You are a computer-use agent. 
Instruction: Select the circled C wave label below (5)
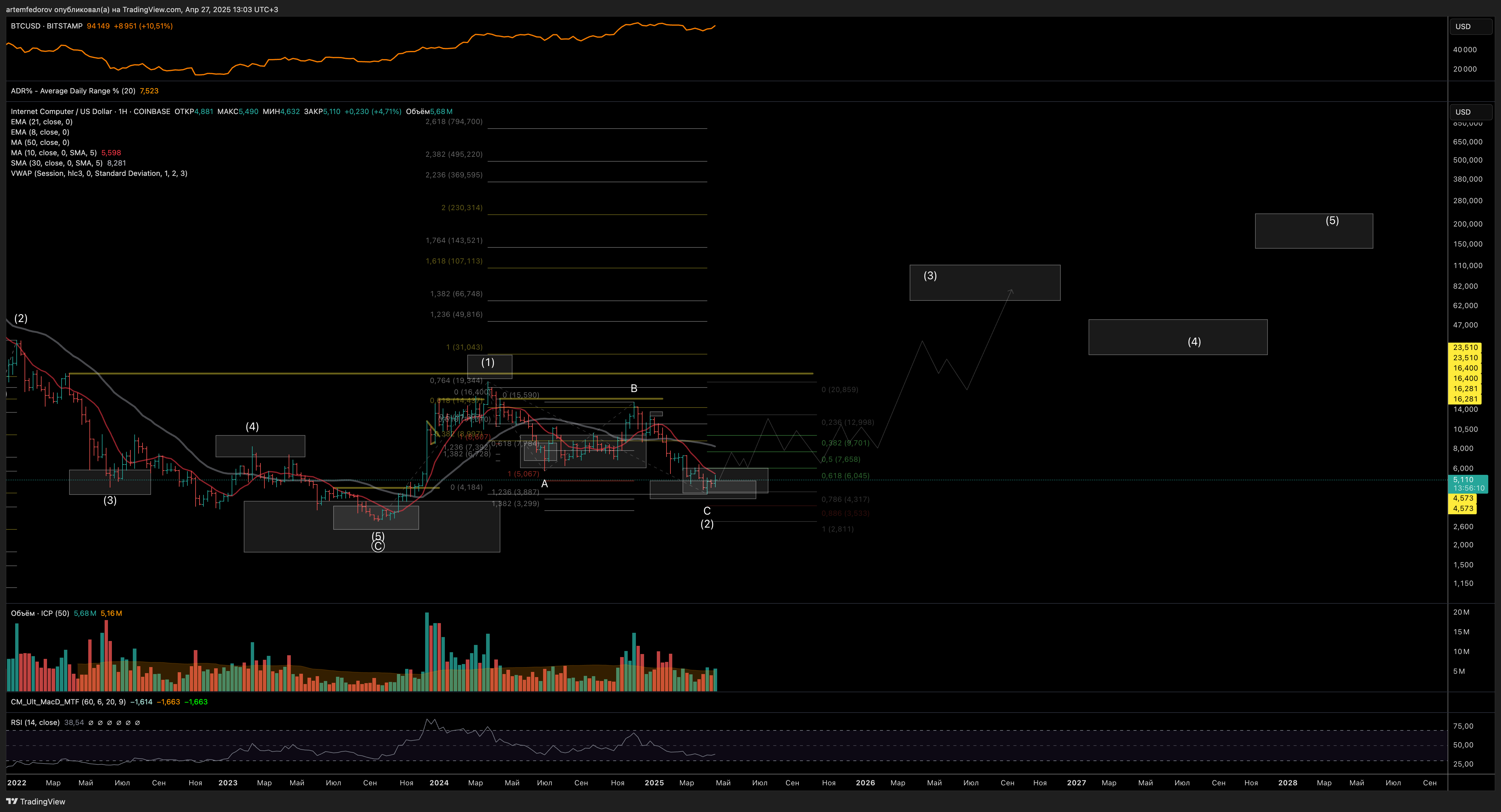point(378,546)
